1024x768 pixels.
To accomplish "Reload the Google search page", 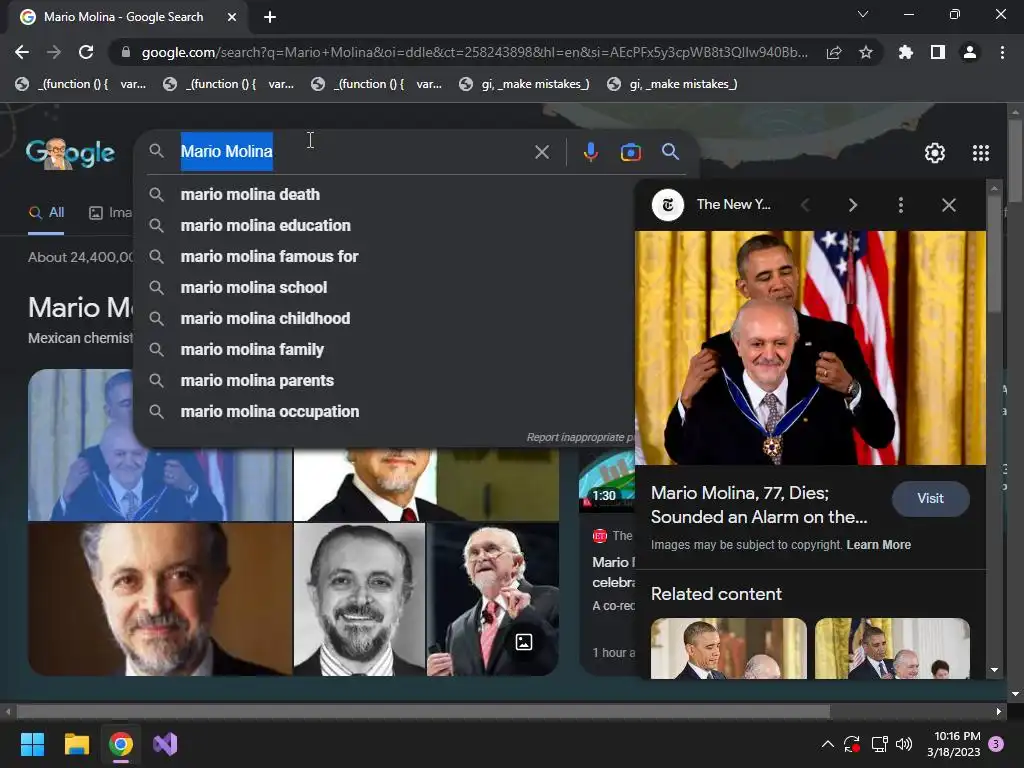I will tap(86, 52).
